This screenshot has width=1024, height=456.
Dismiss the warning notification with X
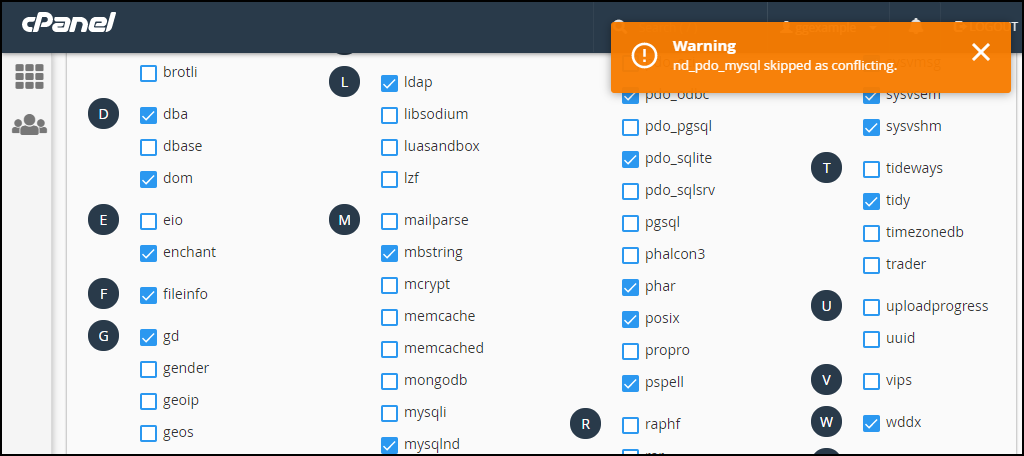click(981, 52)
